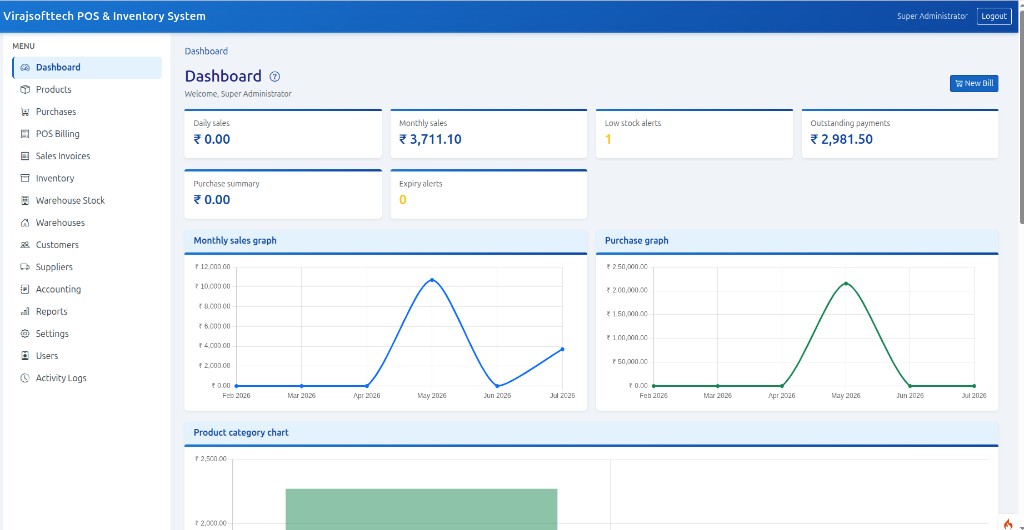This screenshot has height=530, width=1024.
Task: Click the Products box icon in sidebar
Action: click(25, 89)
